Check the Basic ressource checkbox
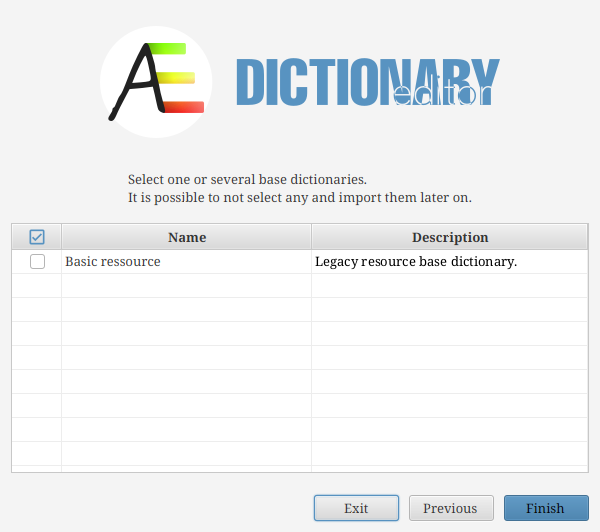 pyautogui.click(x=37, y=262)
